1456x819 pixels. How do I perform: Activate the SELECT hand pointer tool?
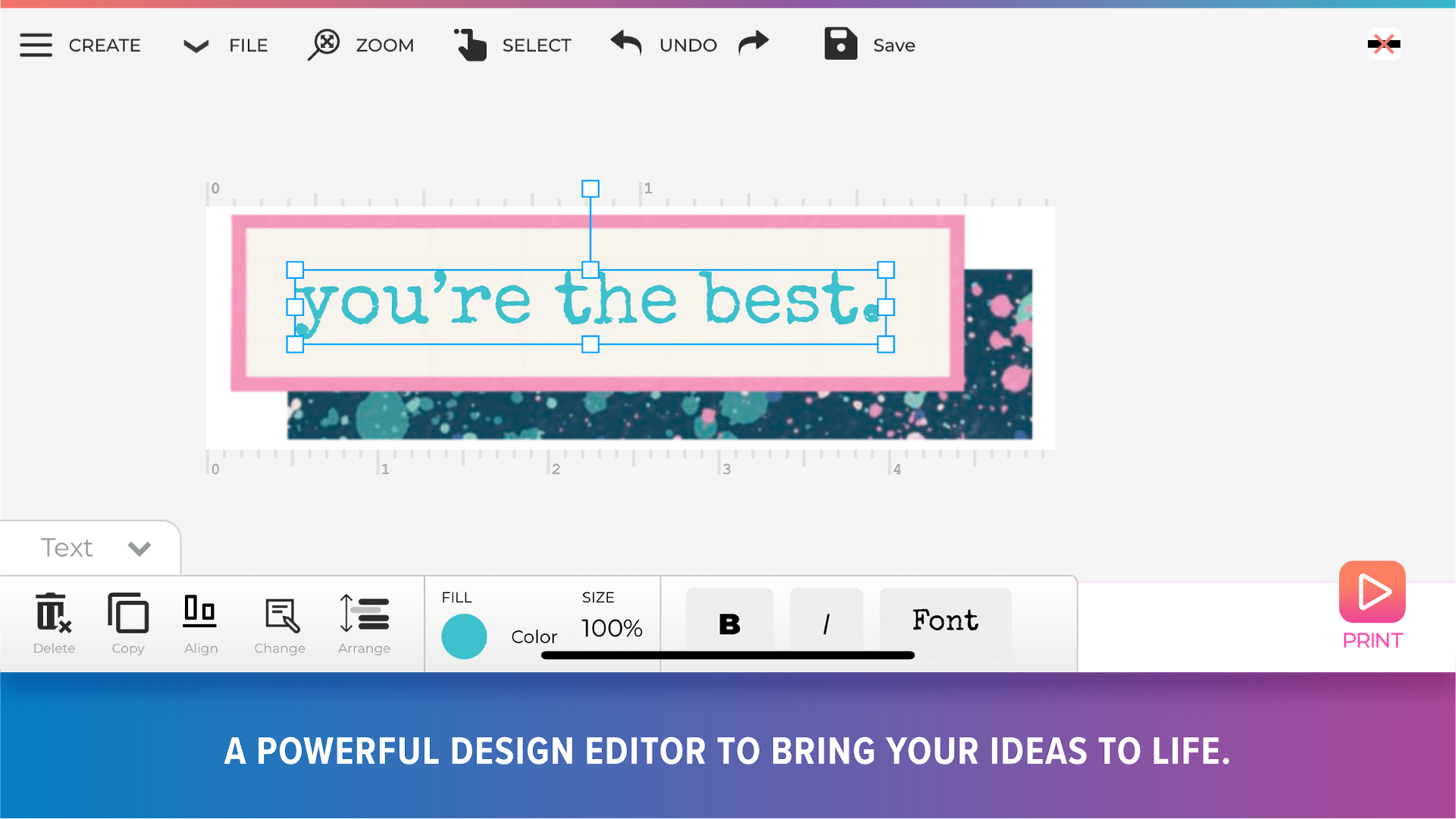[x=470, y=45]
